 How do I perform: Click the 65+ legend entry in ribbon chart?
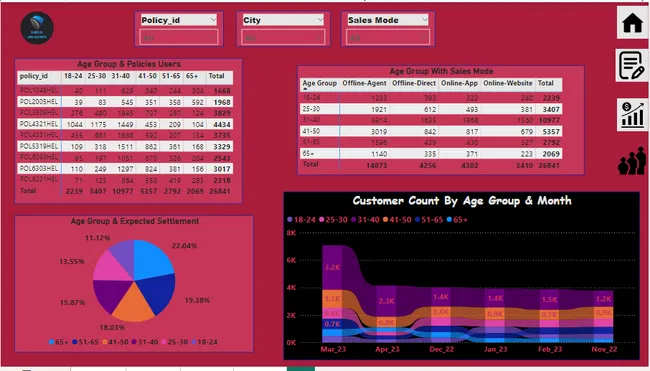(x=457, y=220)
